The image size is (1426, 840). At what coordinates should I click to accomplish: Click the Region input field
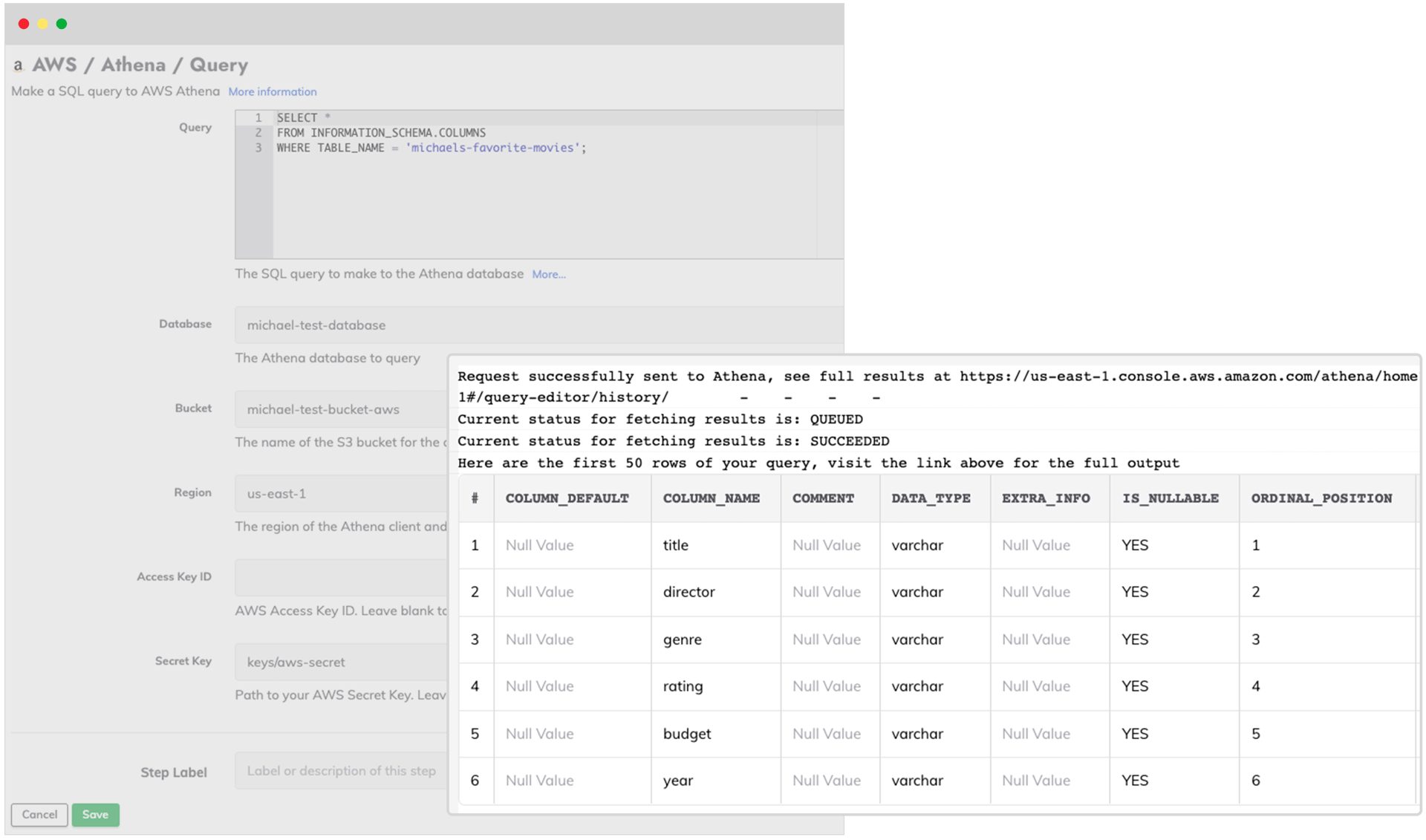[342, 493]
